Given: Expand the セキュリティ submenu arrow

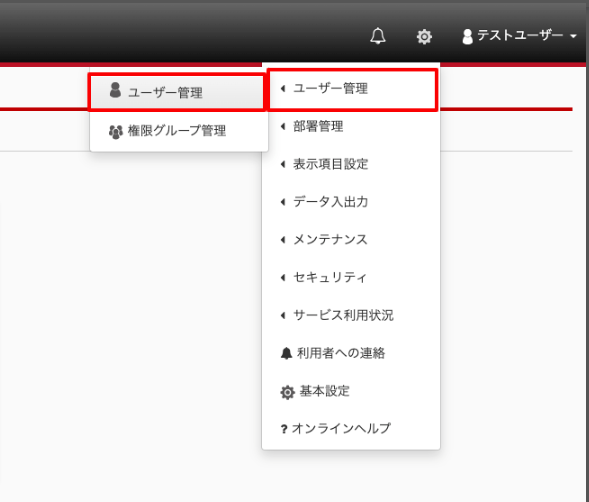Looking at the screenshot, I should 283,277.
